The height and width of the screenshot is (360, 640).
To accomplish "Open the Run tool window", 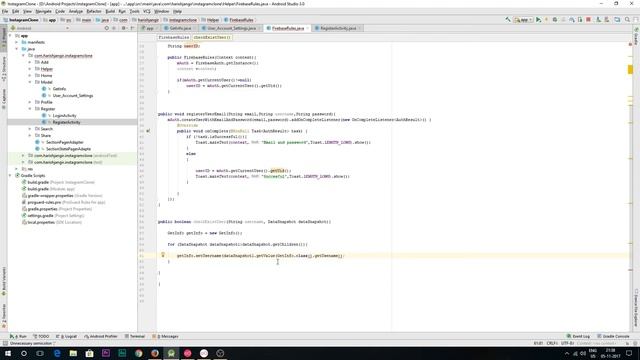I will tap(18, 336).
